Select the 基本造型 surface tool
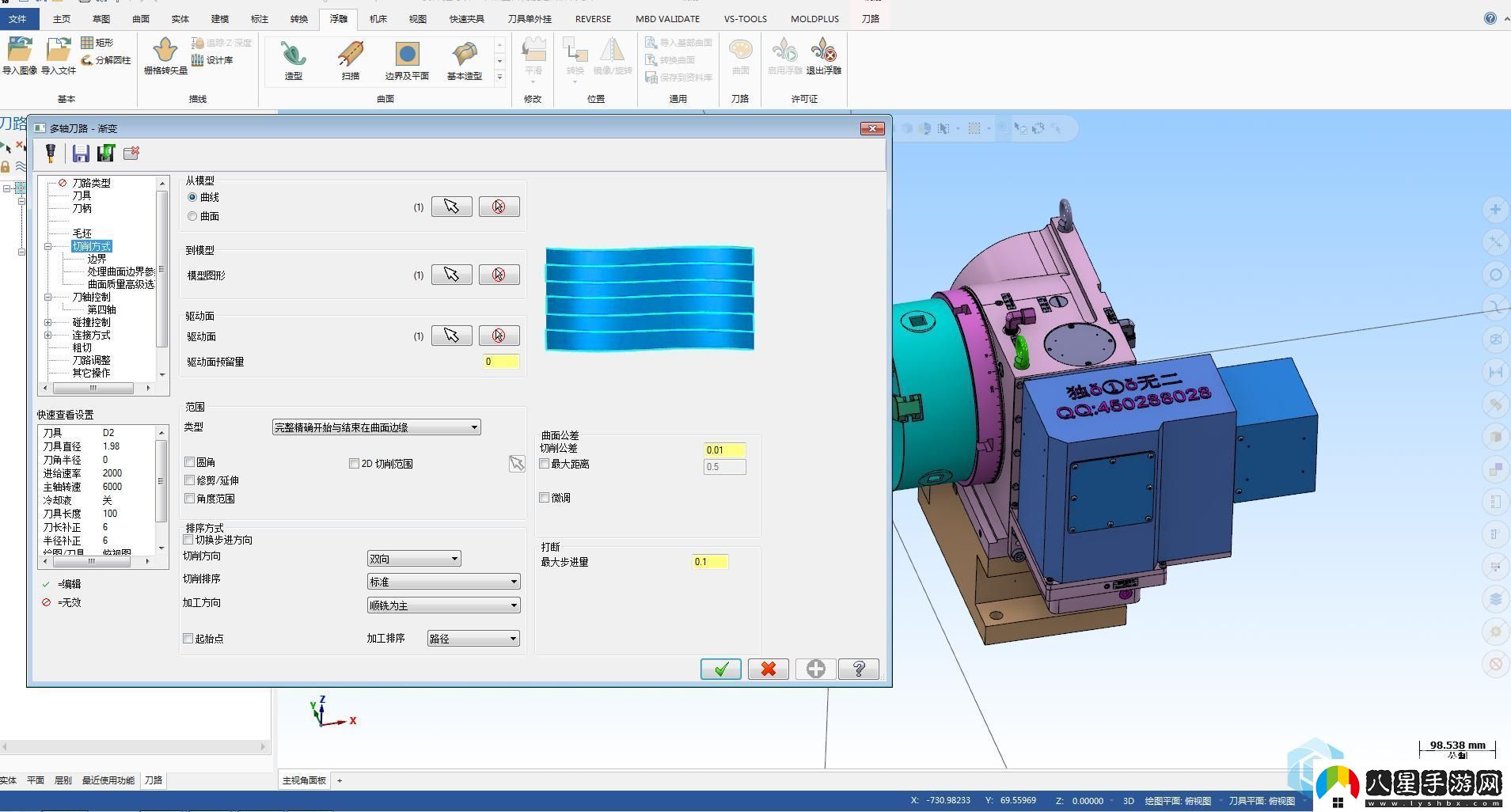 (465, 61)
